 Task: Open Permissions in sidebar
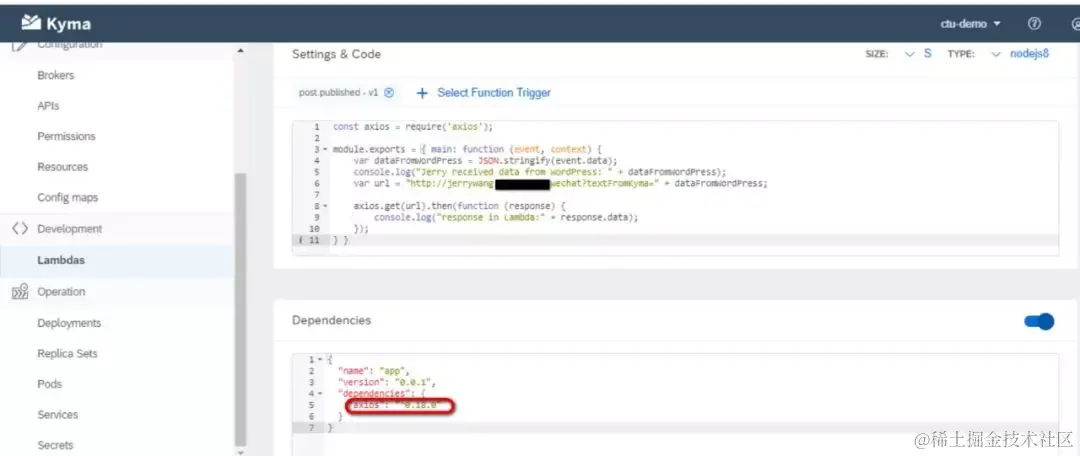tap(66, 136)
